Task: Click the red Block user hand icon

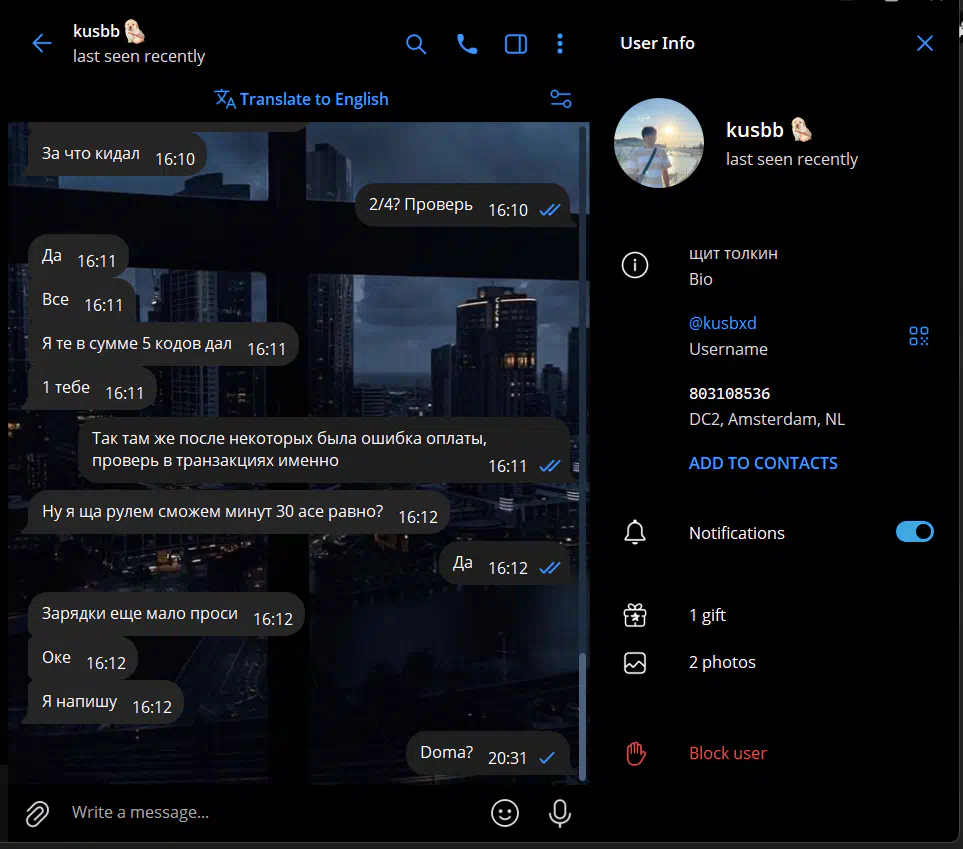Action: [x=636, y=754]
